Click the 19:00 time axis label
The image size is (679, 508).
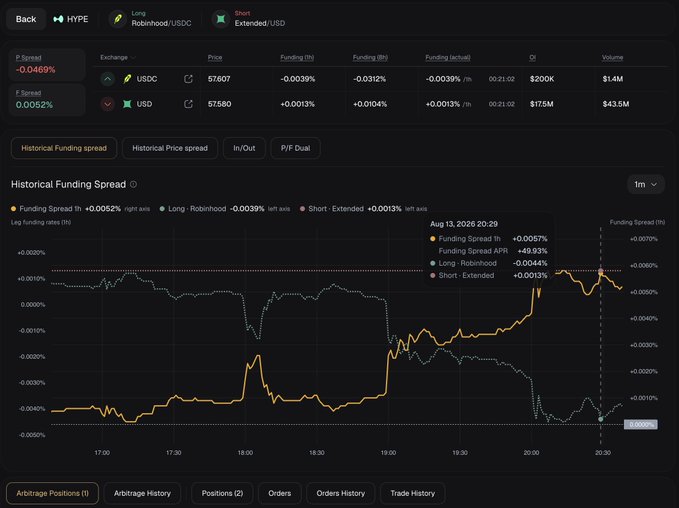(x=388, y=453)
